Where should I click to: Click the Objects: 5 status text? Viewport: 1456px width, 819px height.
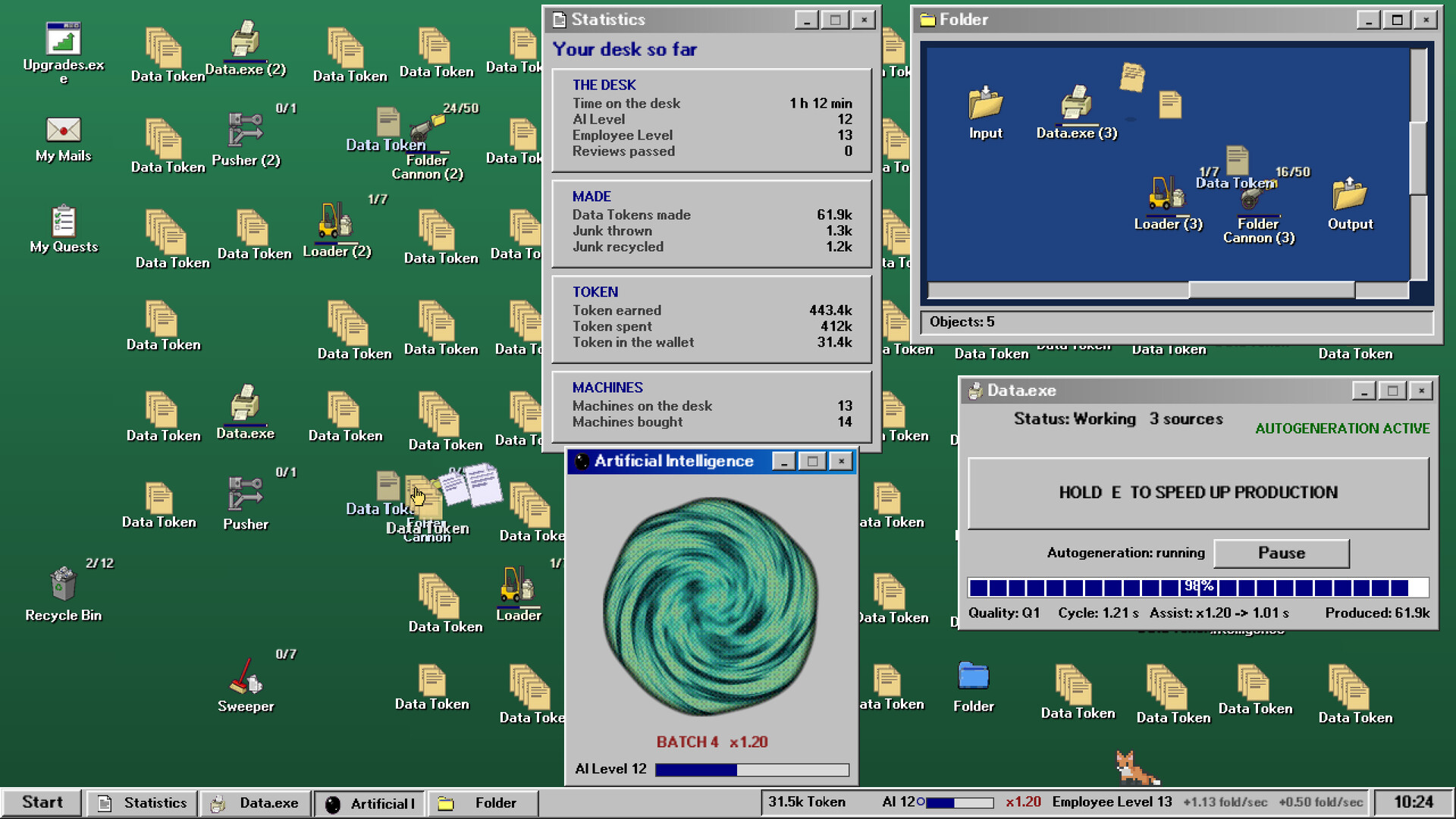point(962,322)
